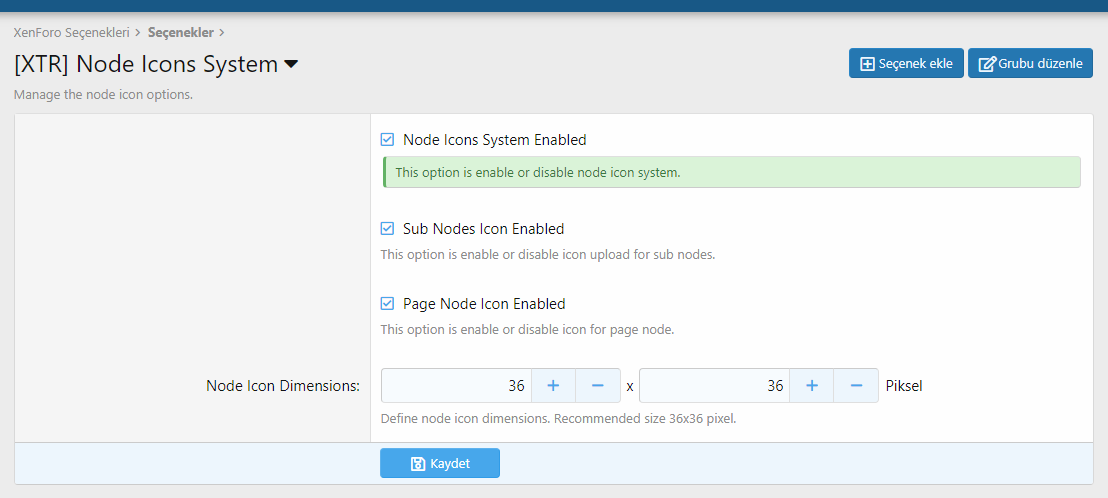
Task: Focus the second dimension height input field
Action: (x=714, y=386)
